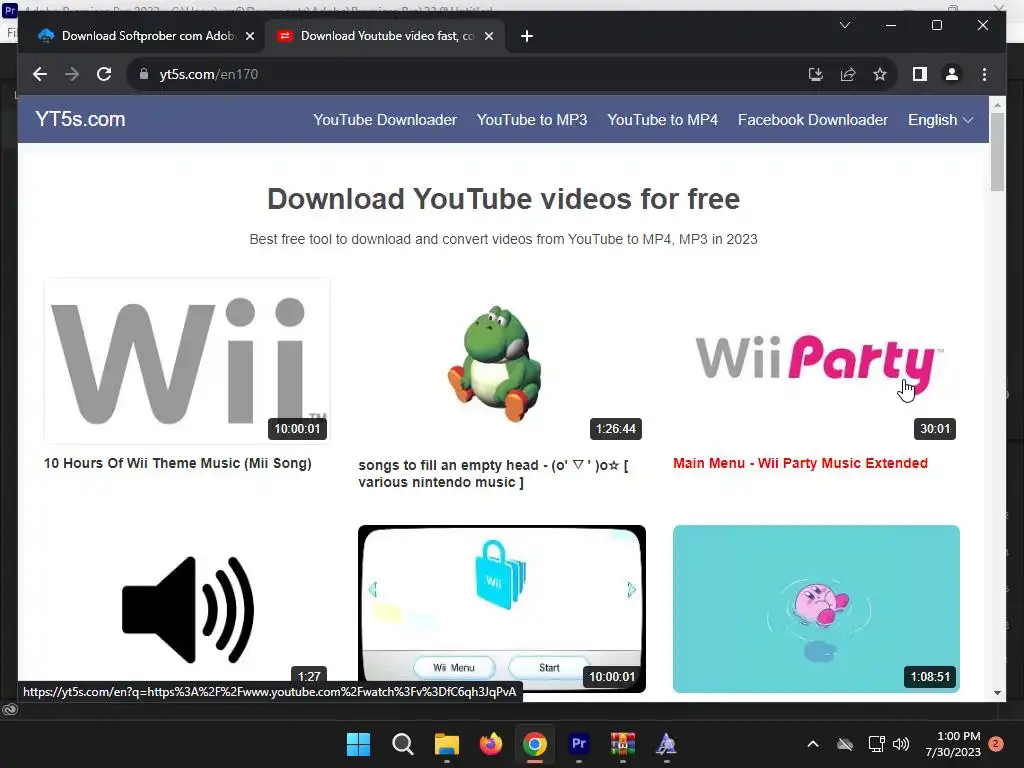Image resolution: width=1024 pixels, height=768 pixels.
Task: Open the Wii Party video thumbnail
Action: click(816, 360)
